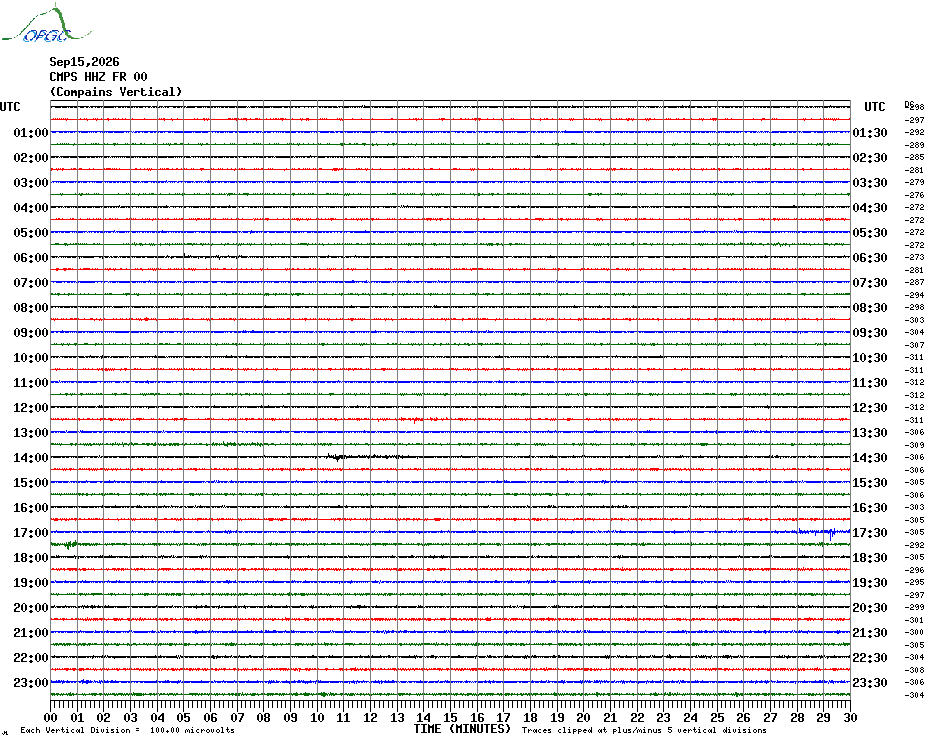Click the OFGC logo at top left
Viewport: 930px width, 744px height.
(x=46, y=24)
